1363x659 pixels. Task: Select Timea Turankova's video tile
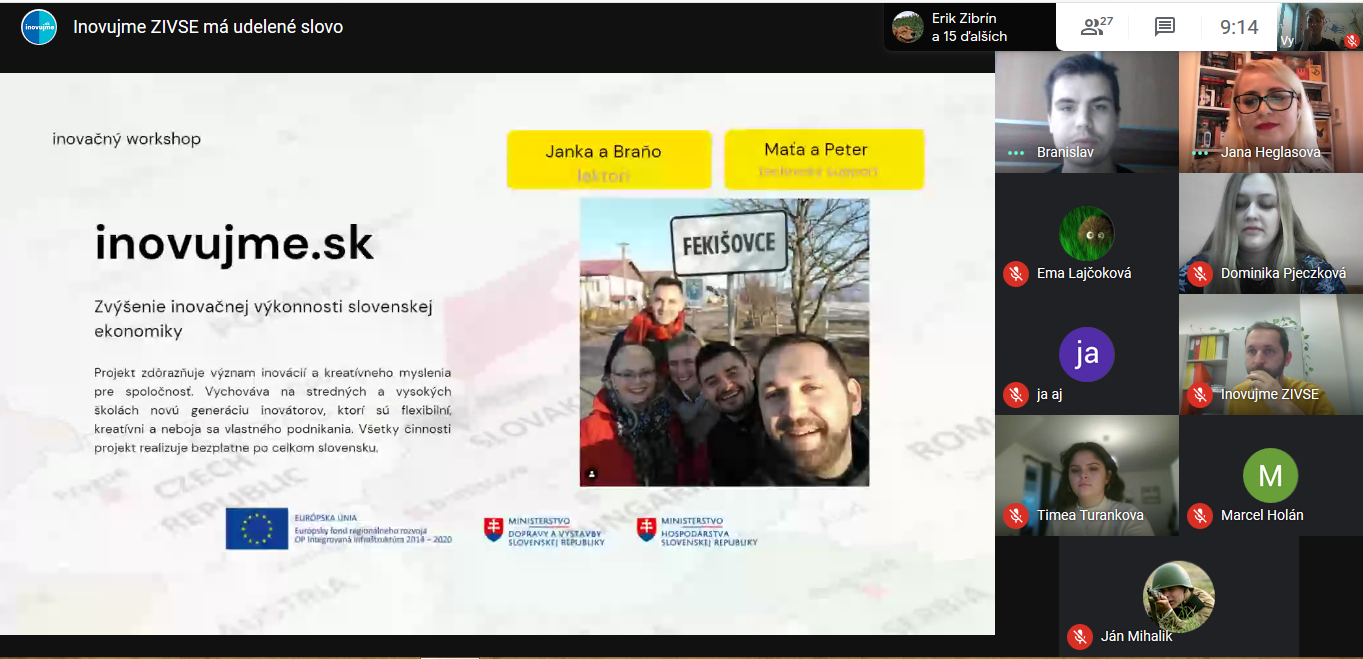click(1086, 475)
